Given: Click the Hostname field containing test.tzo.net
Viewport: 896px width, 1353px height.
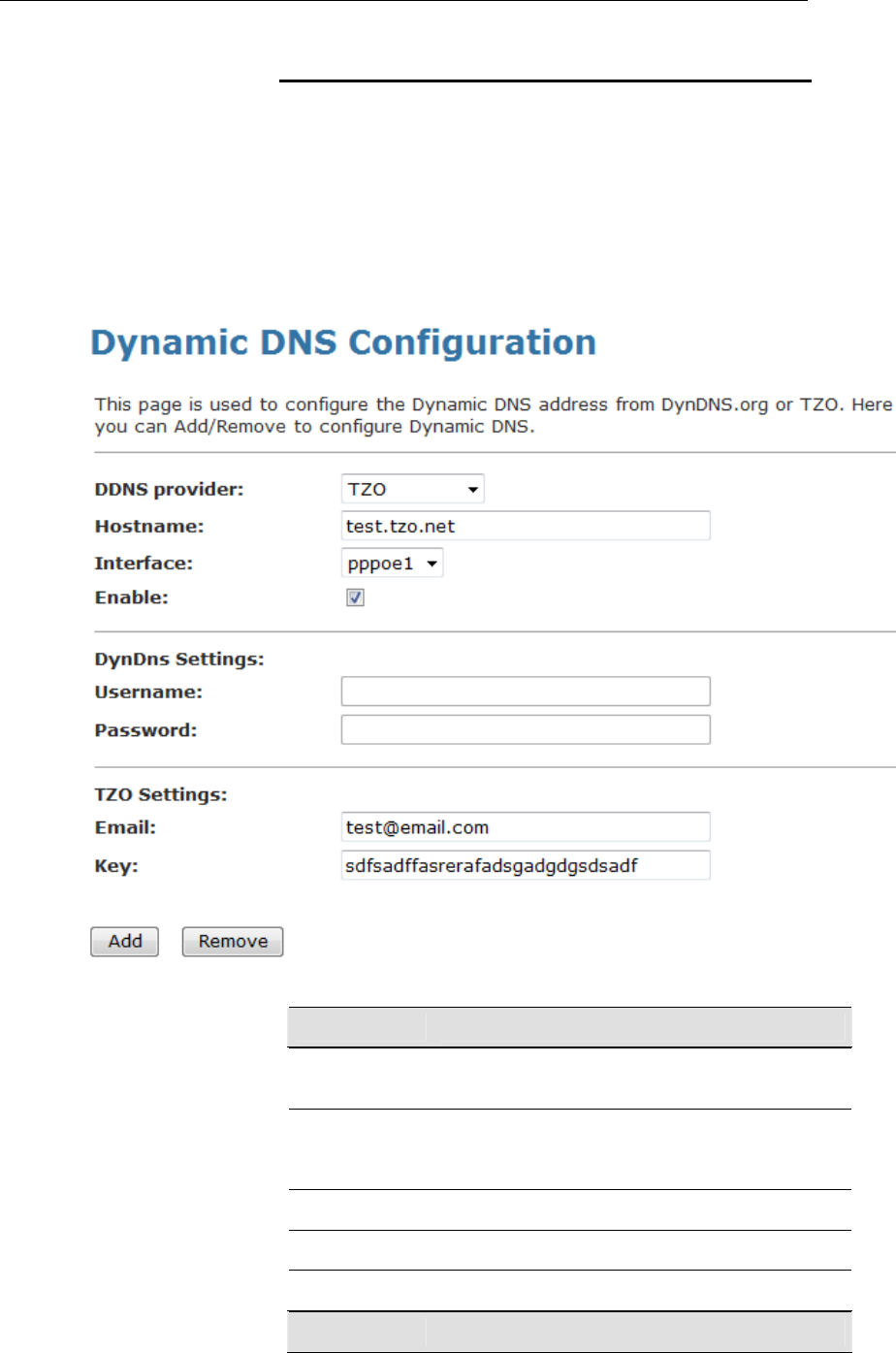Looking at the screenshot, I should [x=525, y=527].
